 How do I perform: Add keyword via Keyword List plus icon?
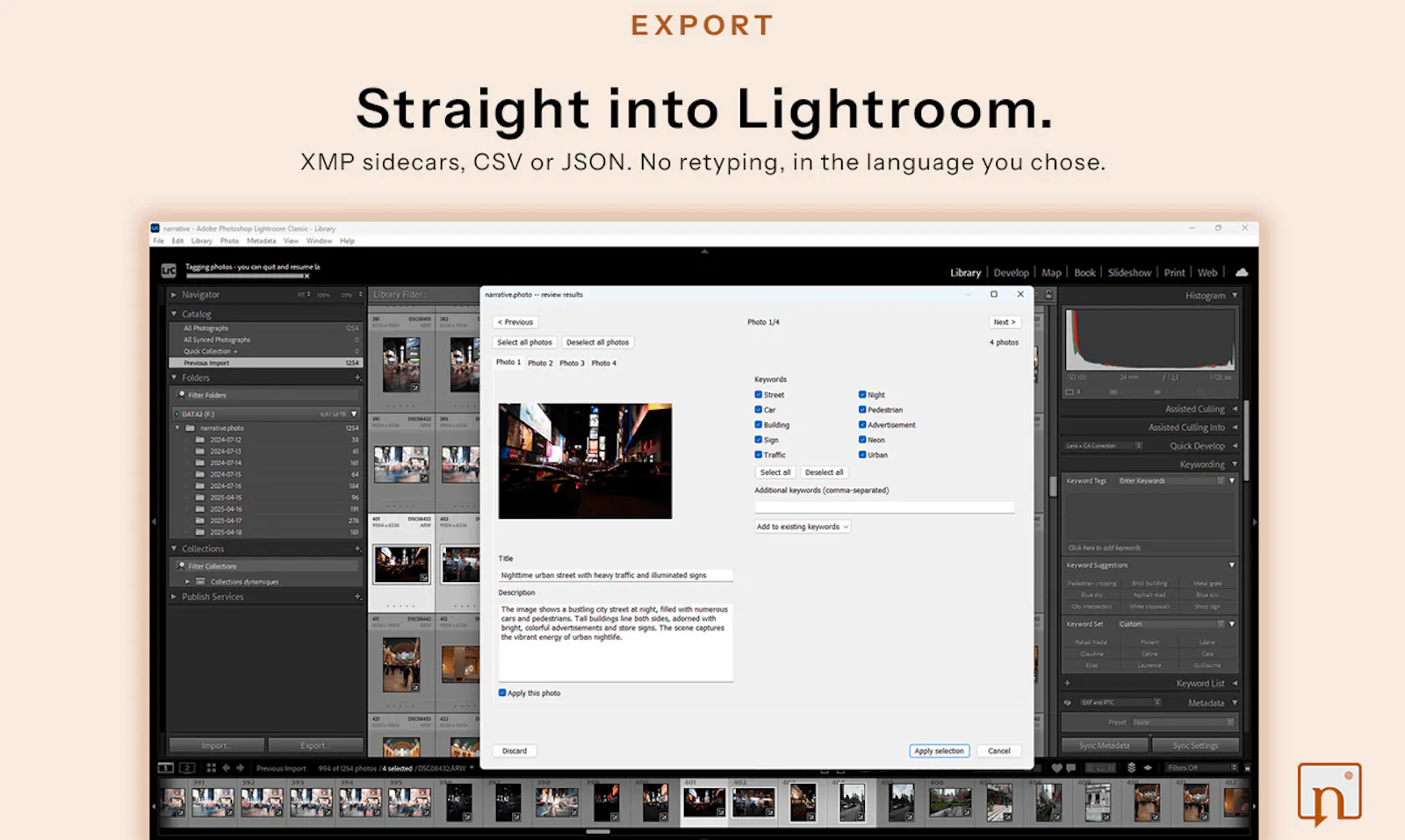[1068, 683]
